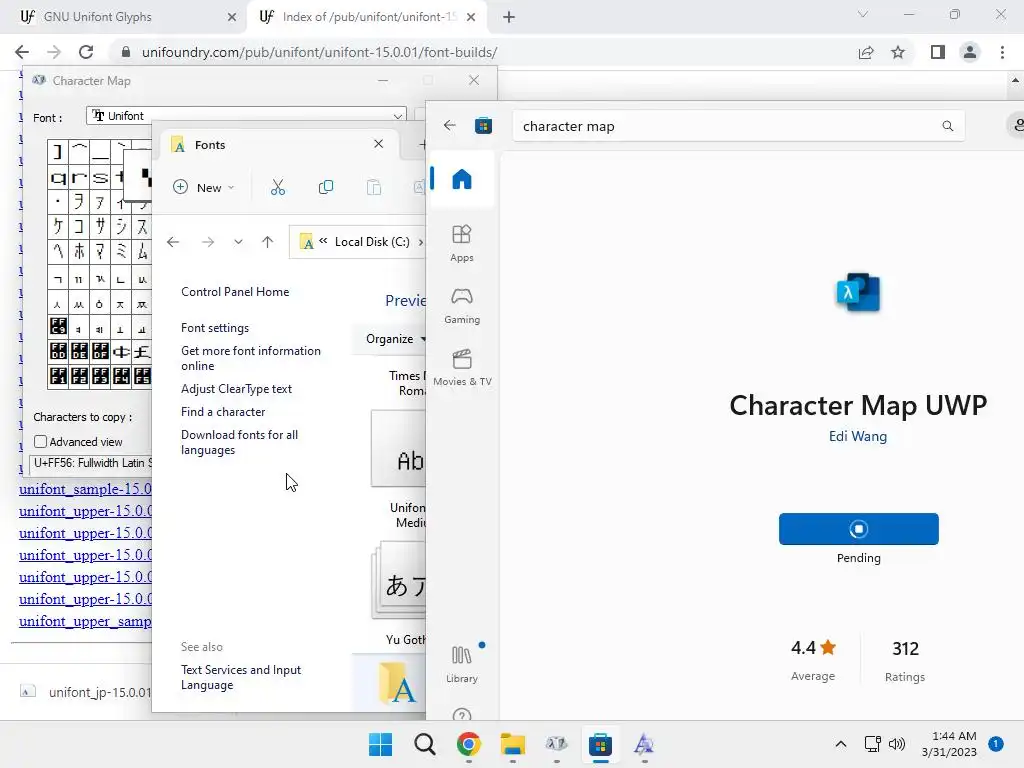Open Chrome tab search chevron
Viewport: 1024px width, 768px height.
[x=863, y=15]
